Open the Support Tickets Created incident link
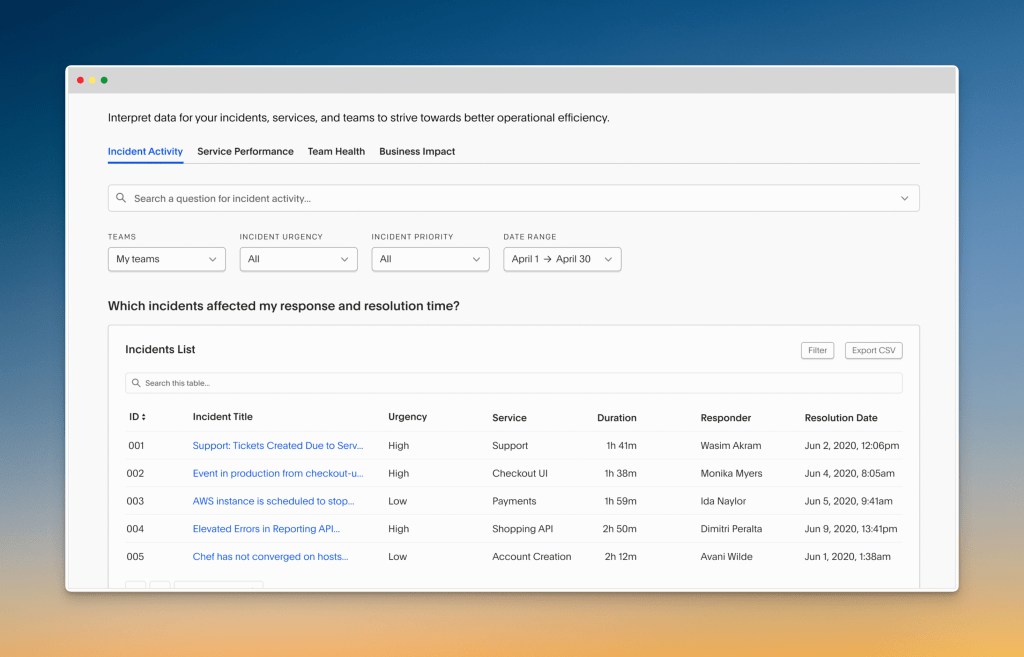This screenshot has width=1024, height=657. 277,445
